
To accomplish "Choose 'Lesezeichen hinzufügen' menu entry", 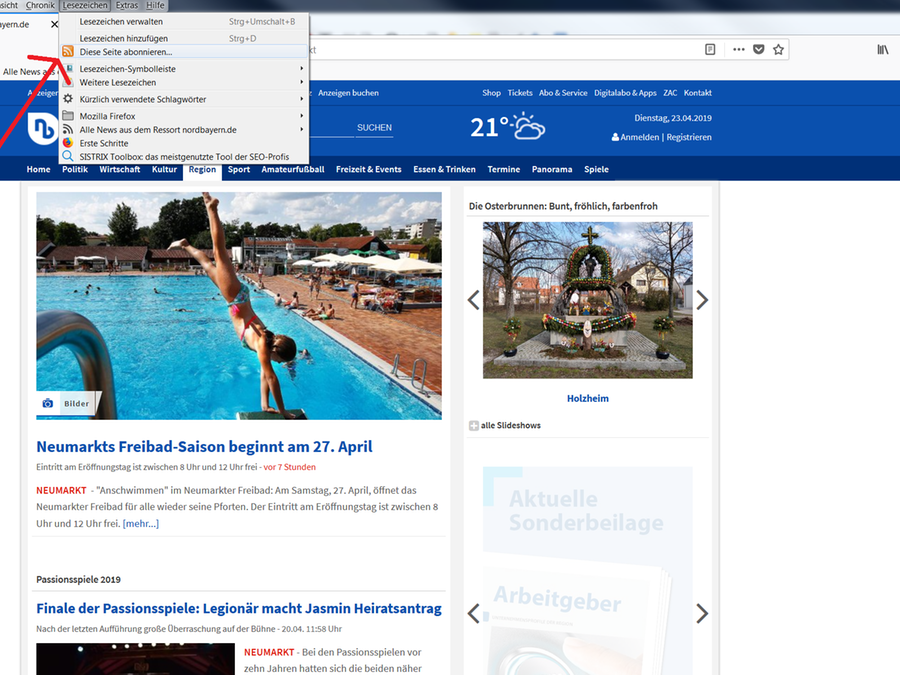I will coord(124,38).
